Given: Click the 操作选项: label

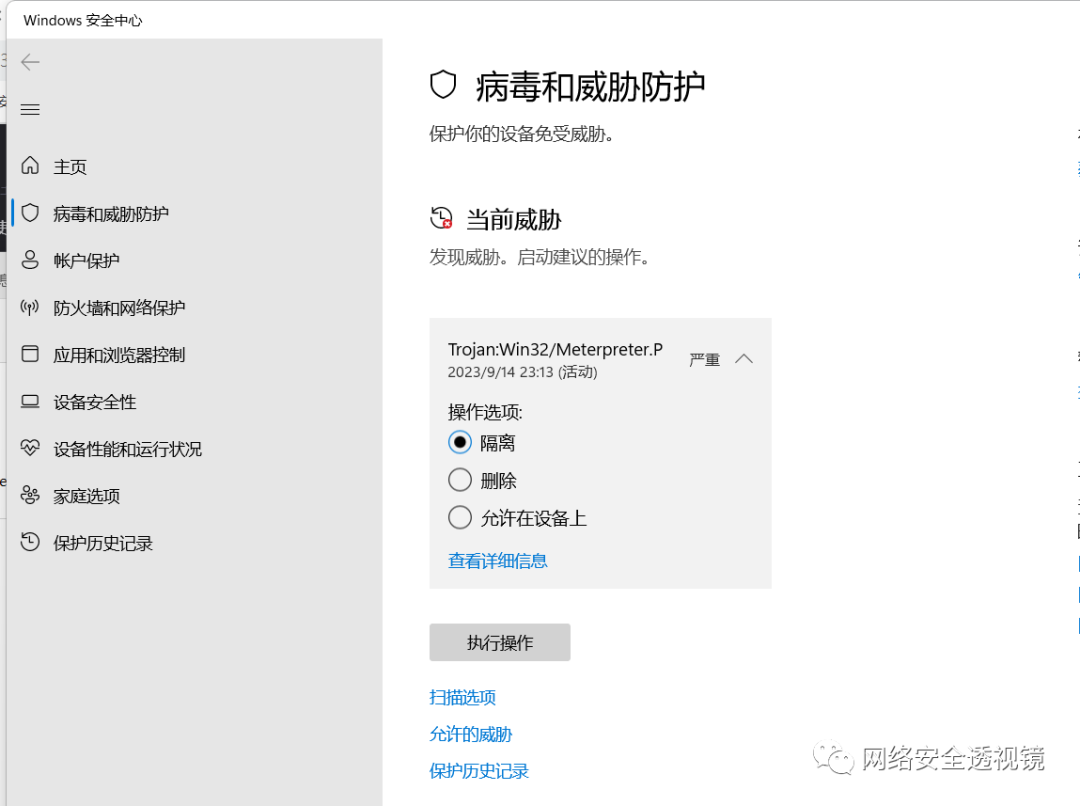Looking at the screenshot, I should point(486,412).
